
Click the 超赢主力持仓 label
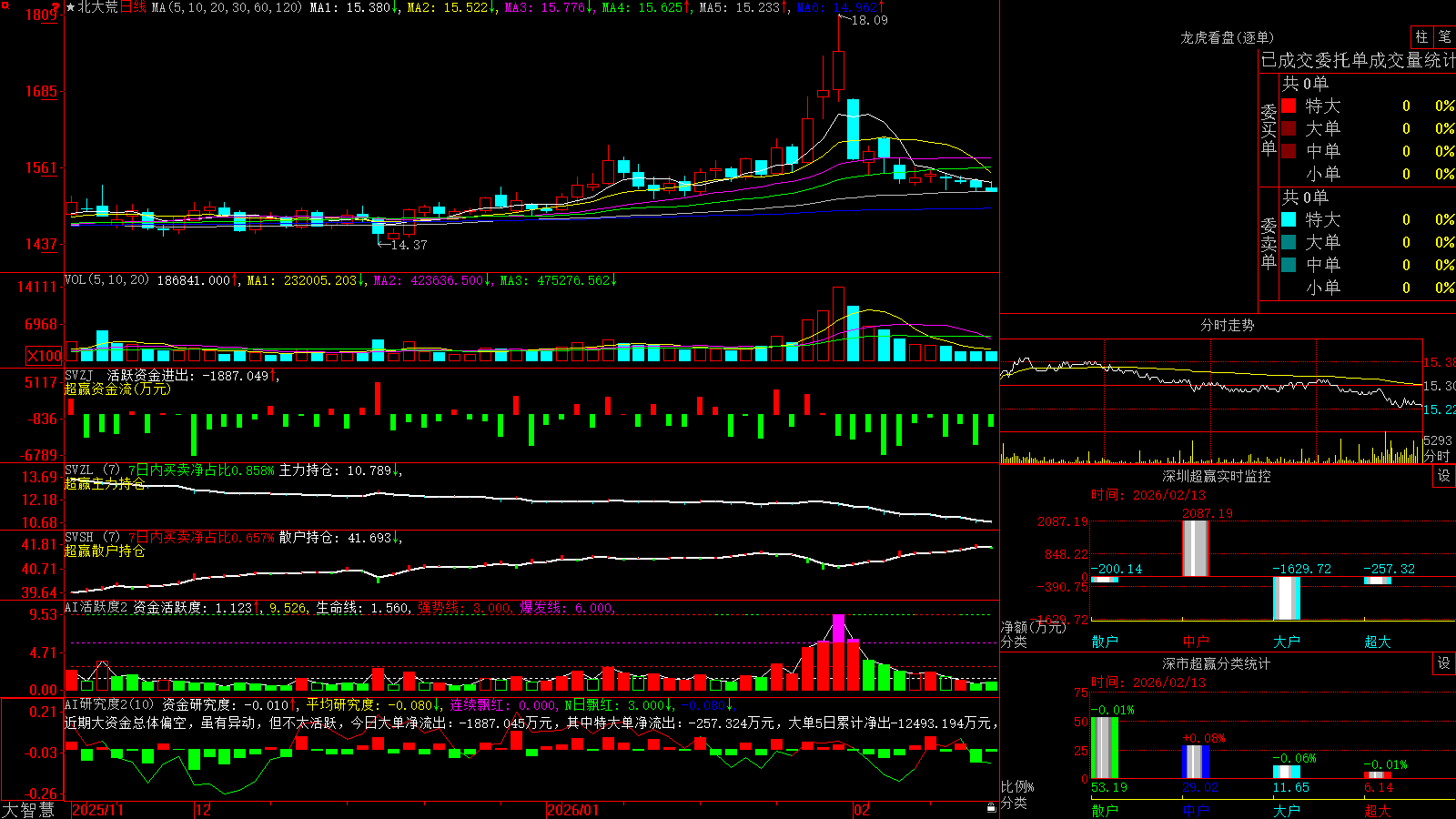105,484
